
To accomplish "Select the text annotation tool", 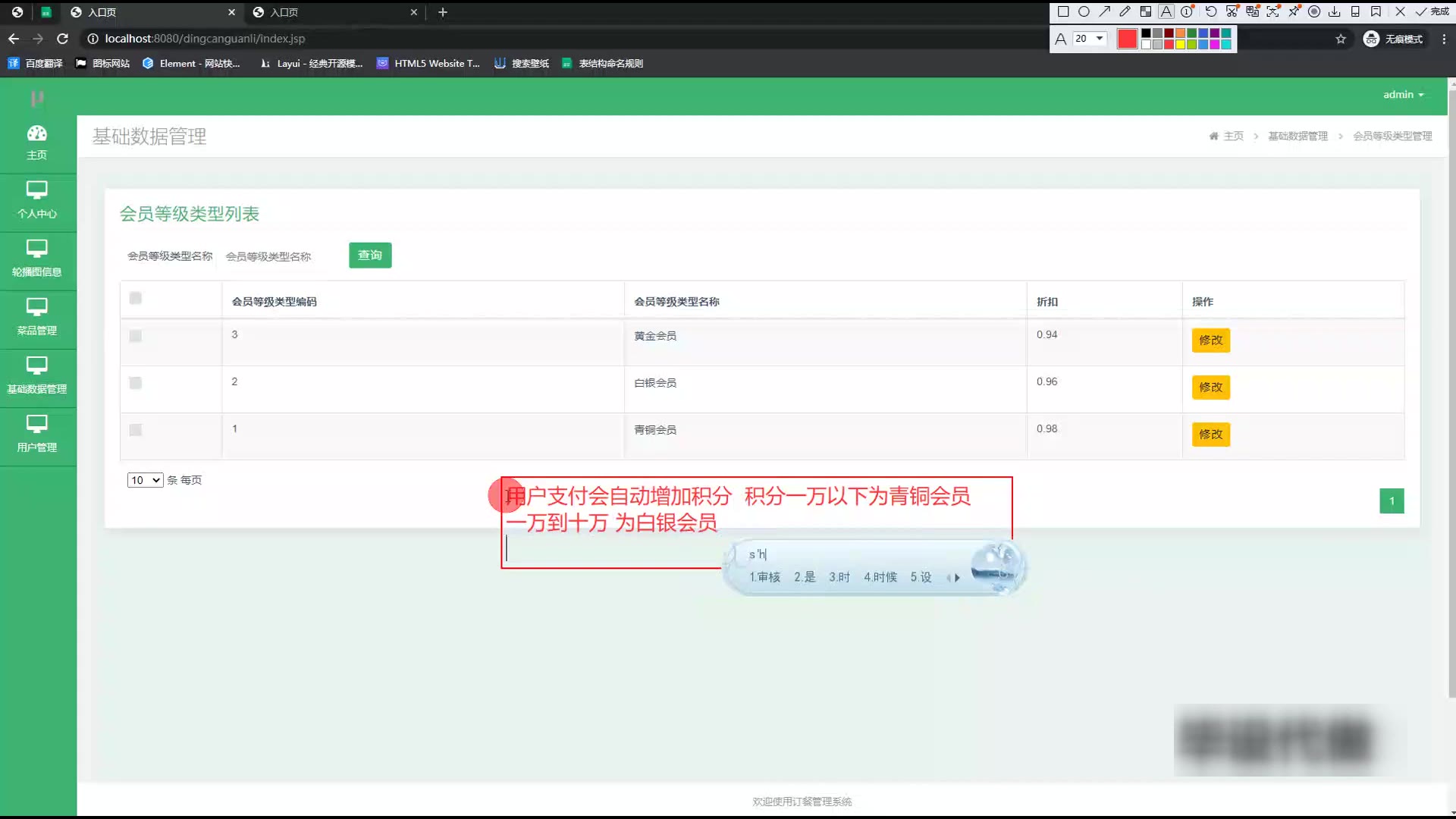I will (1166, 11).
